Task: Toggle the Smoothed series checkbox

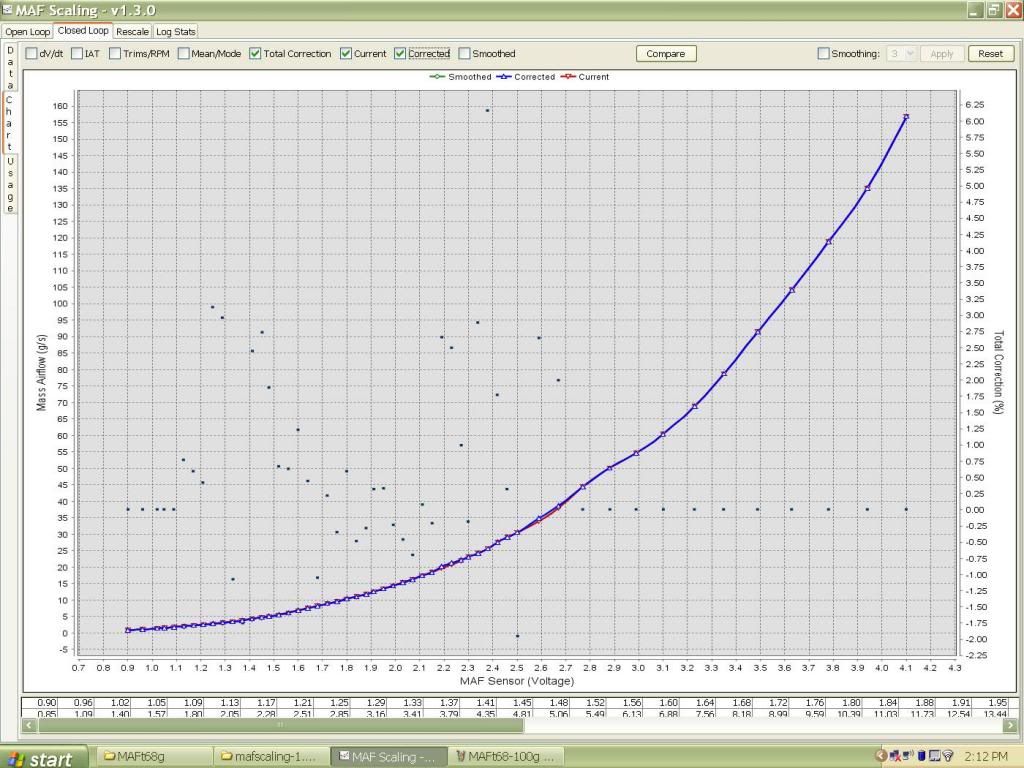Action: (x=465, y=54)
